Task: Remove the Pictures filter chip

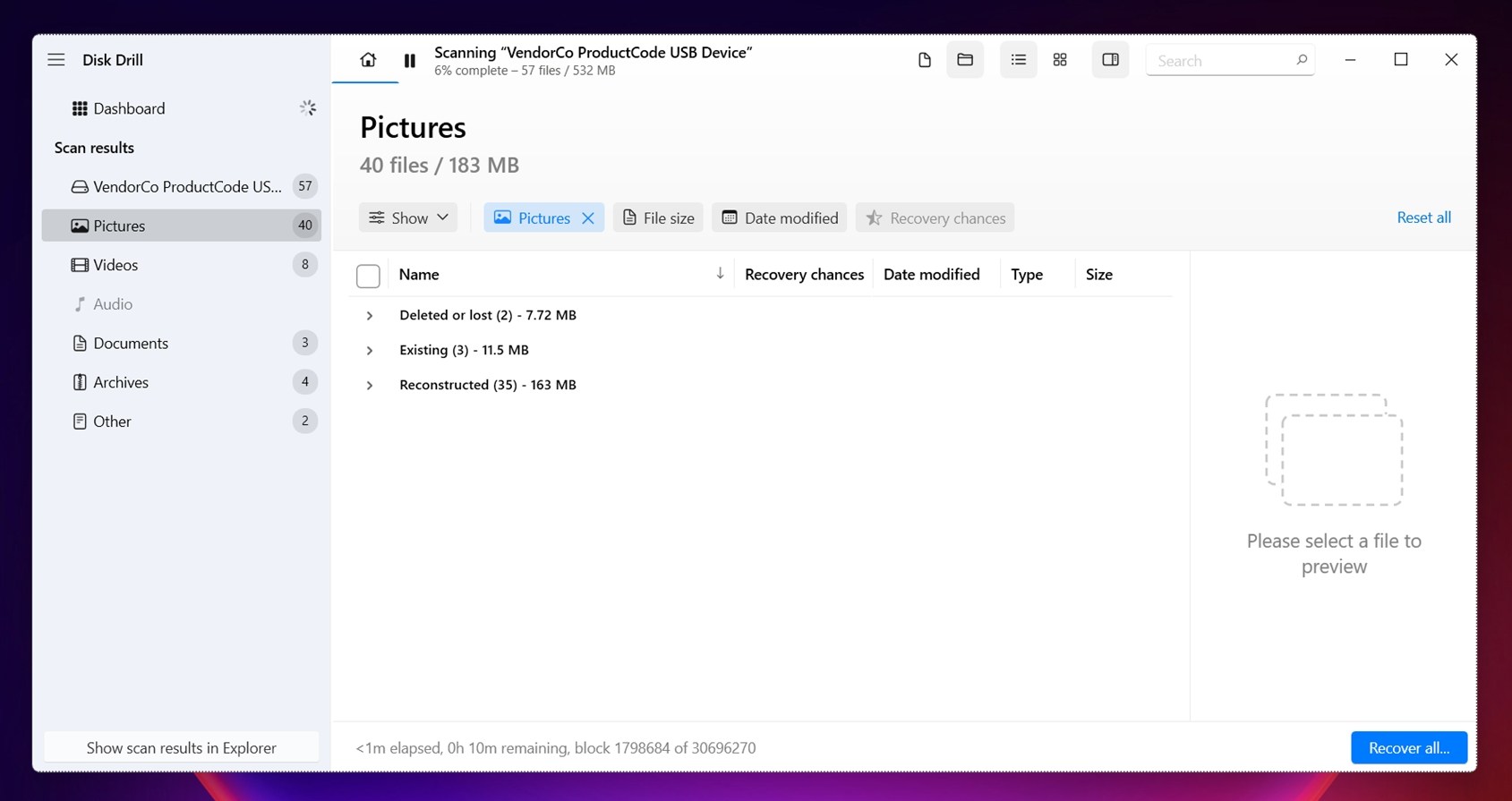Action: point(588,218)
